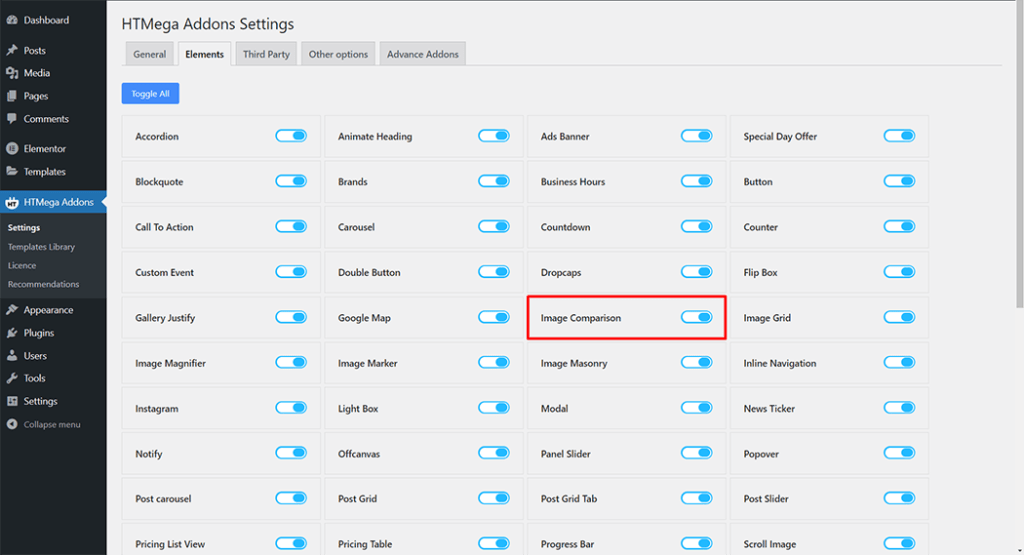Screen dimensions: 1024x555
Task: Click the Collapse menu arrow icon
Action: (x=12, y=424)
